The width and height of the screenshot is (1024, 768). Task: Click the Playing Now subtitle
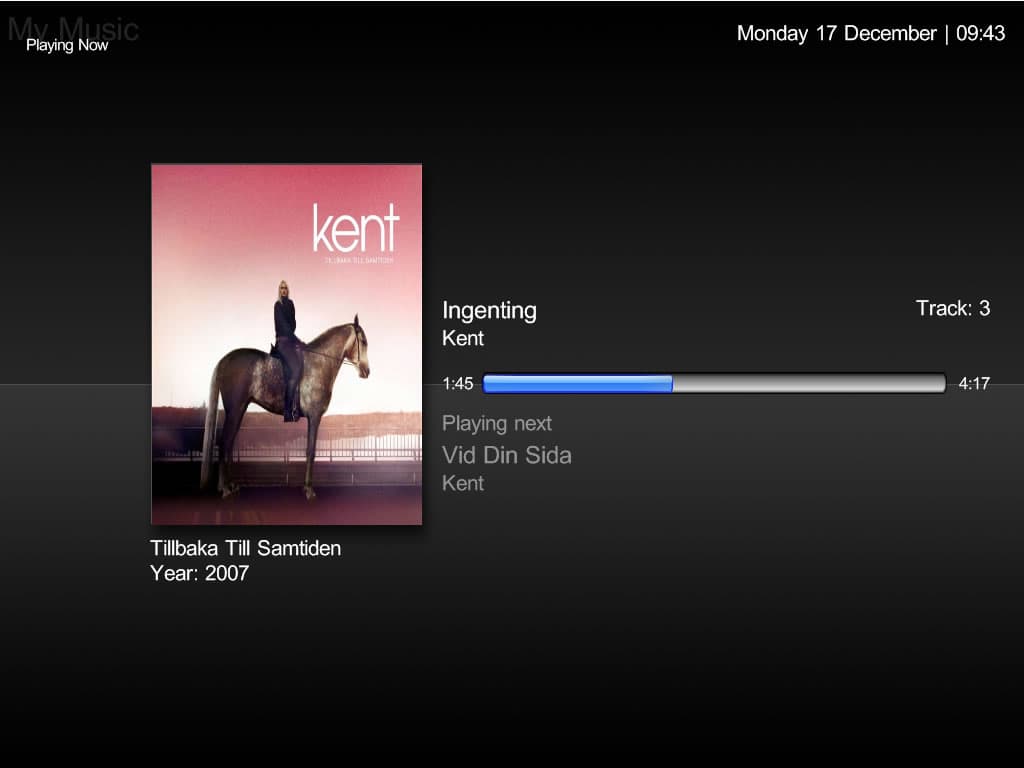[67, 46]
